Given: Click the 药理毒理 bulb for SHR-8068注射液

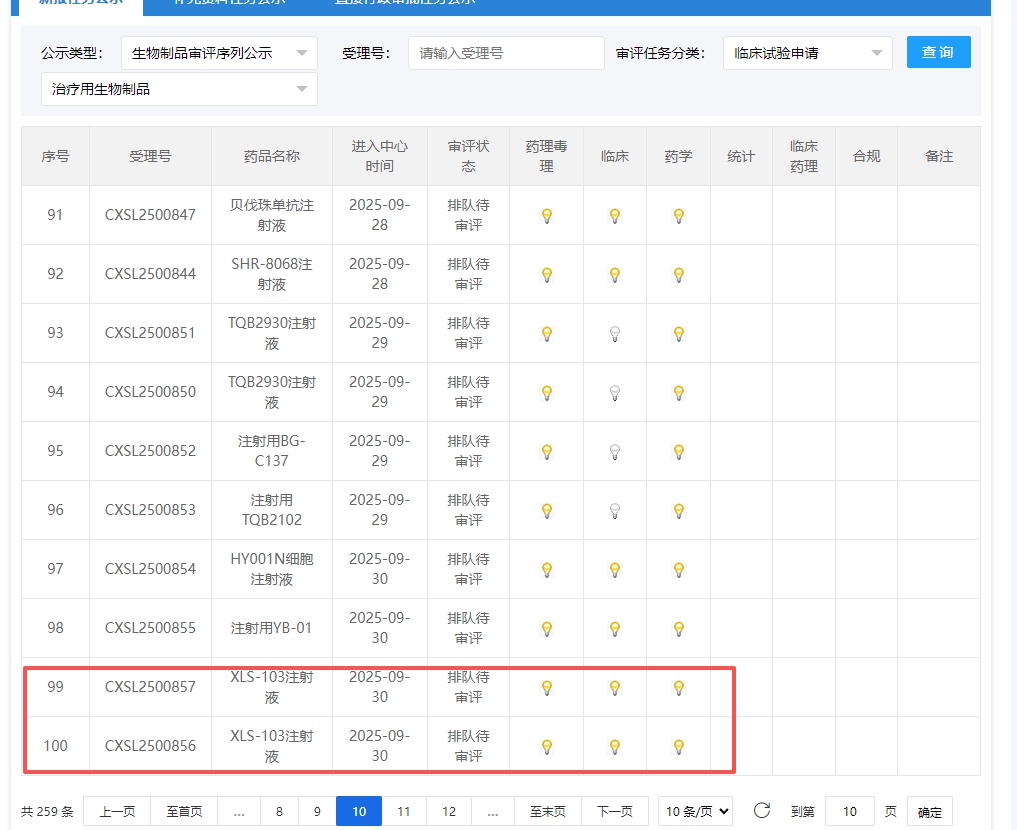Looking at the screenshot, I should coord(547,274).
